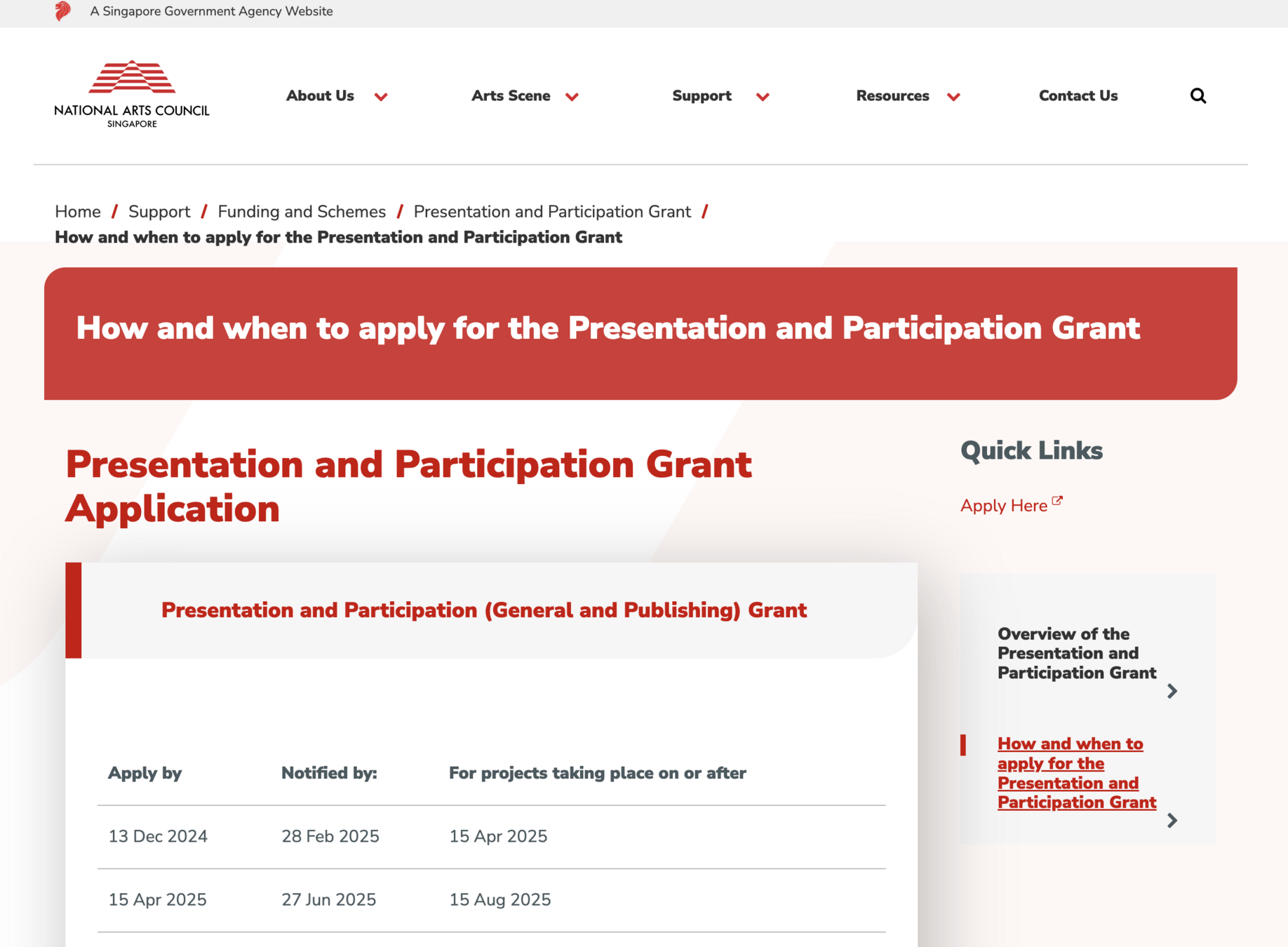The height and width of the screenshot is (947, 1288).
Task: Select the 15 Aug 2025 project date
Action: [x=500, y=899]
